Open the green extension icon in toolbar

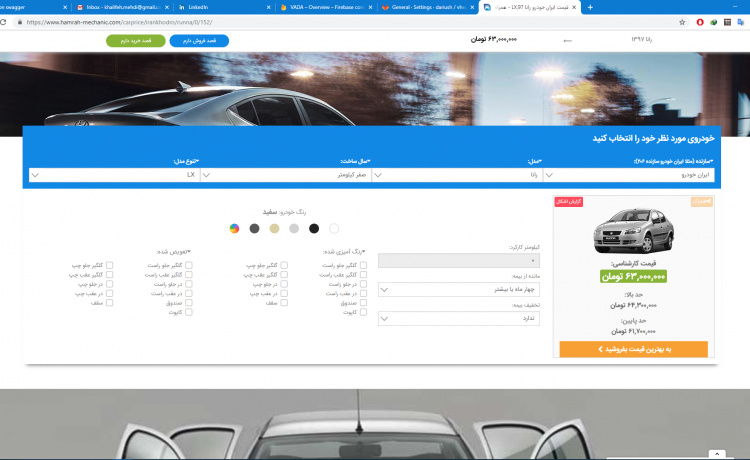click(714, 22)
